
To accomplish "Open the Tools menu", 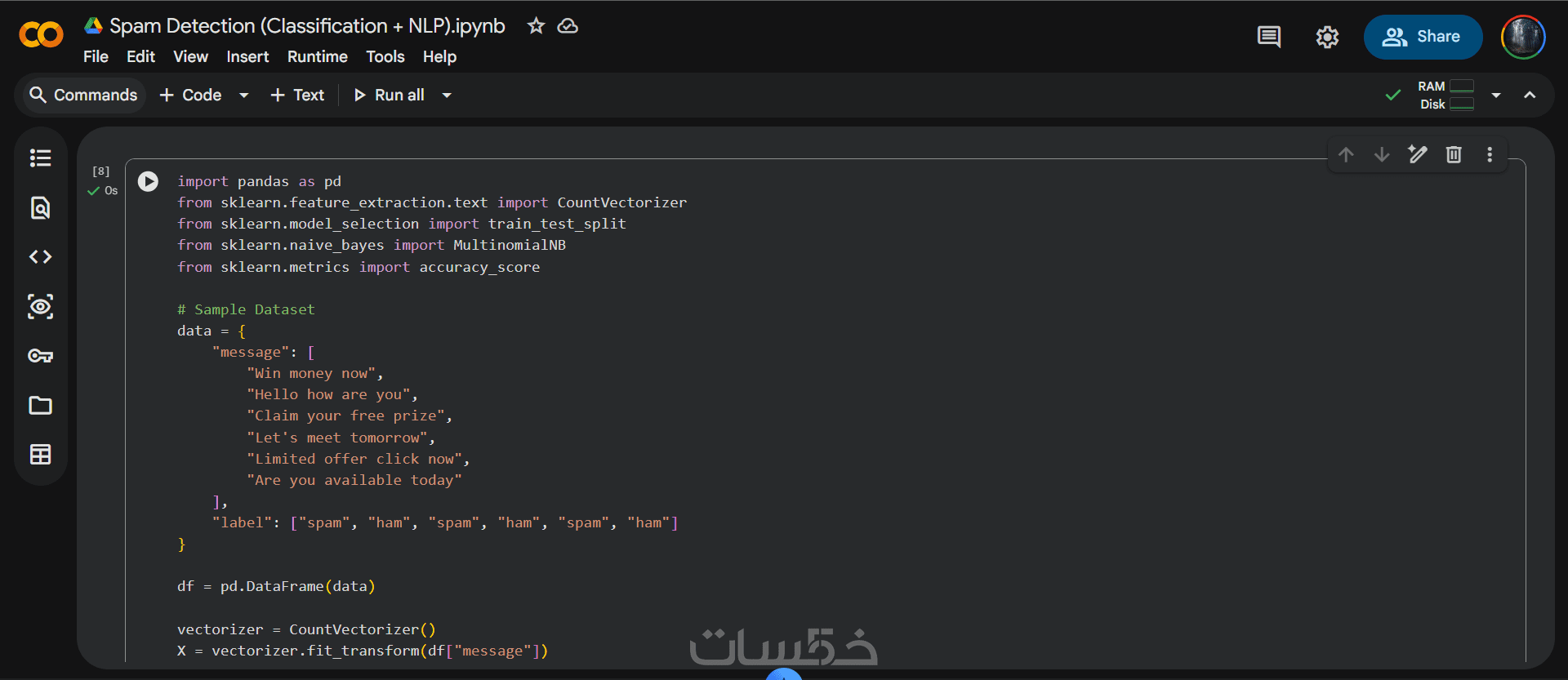I will [385, 56].
